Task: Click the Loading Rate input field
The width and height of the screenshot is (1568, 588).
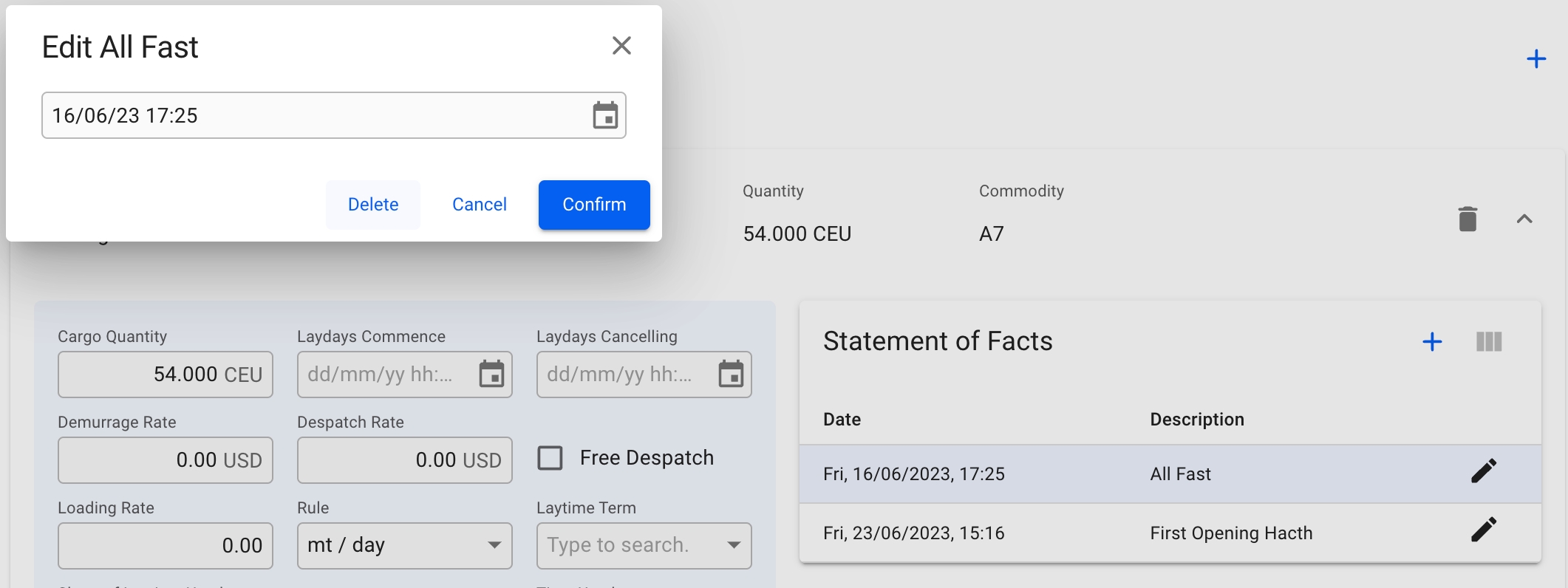Action: click(165, 546)
